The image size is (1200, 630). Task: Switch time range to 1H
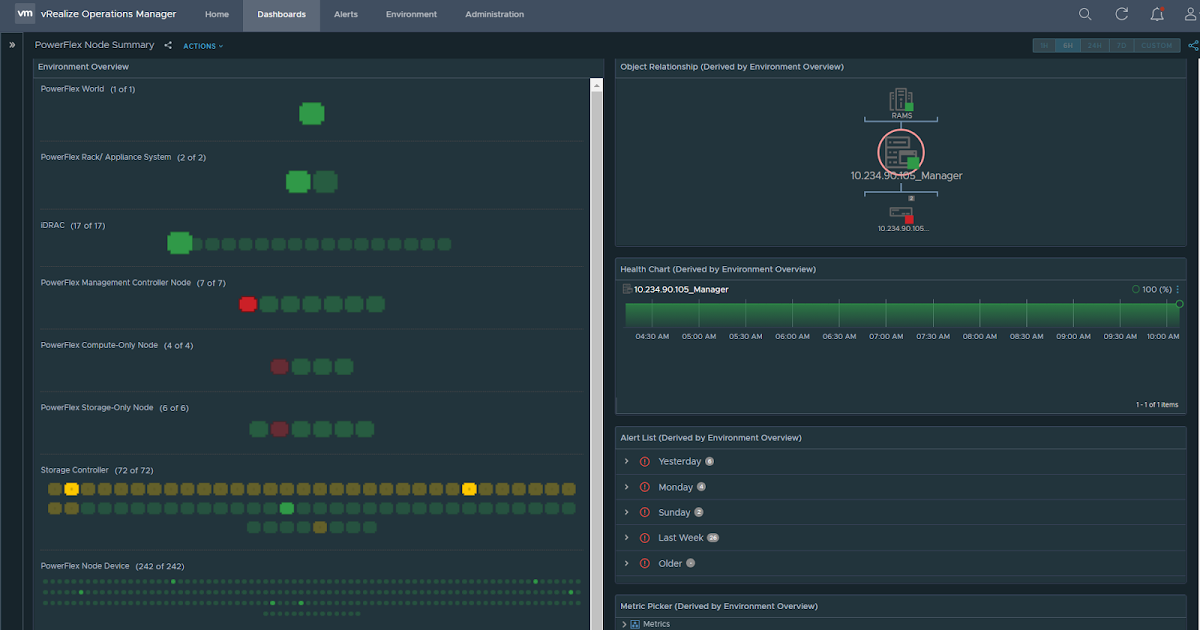click(1044, 45)
